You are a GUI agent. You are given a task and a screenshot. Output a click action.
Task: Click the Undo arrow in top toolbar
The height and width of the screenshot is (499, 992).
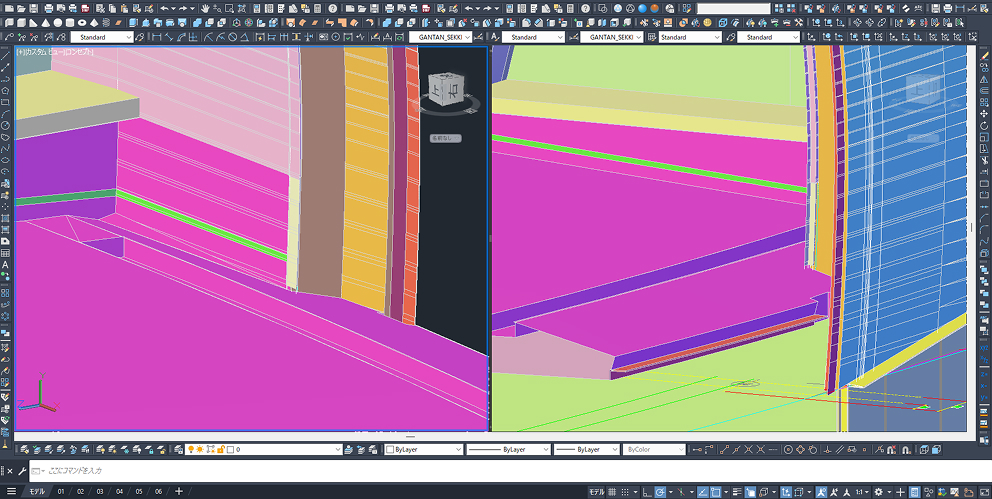point(164,8)
